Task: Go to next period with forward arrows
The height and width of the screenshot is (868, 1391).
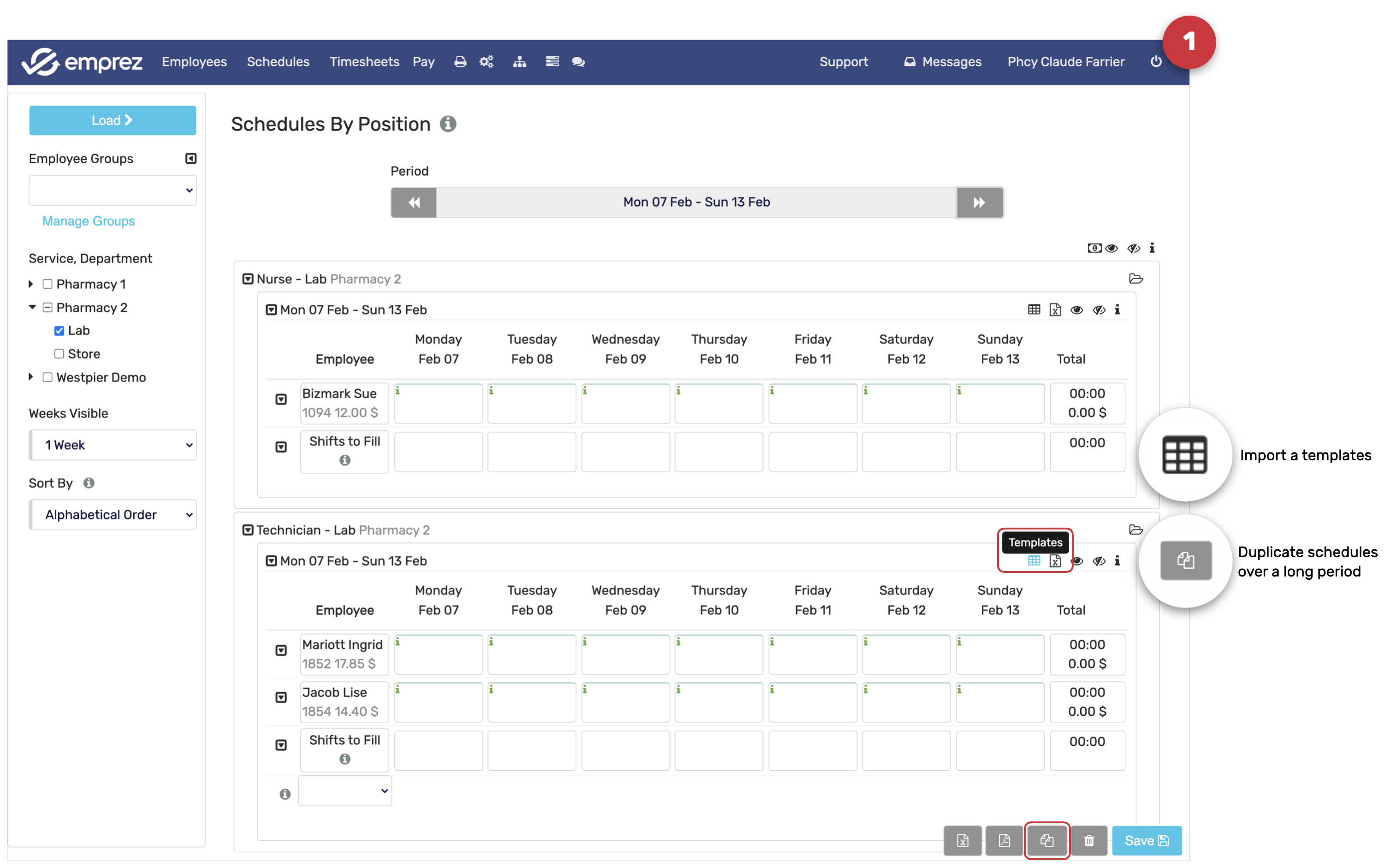Action: pyautogui.click(x=980, y=202)
